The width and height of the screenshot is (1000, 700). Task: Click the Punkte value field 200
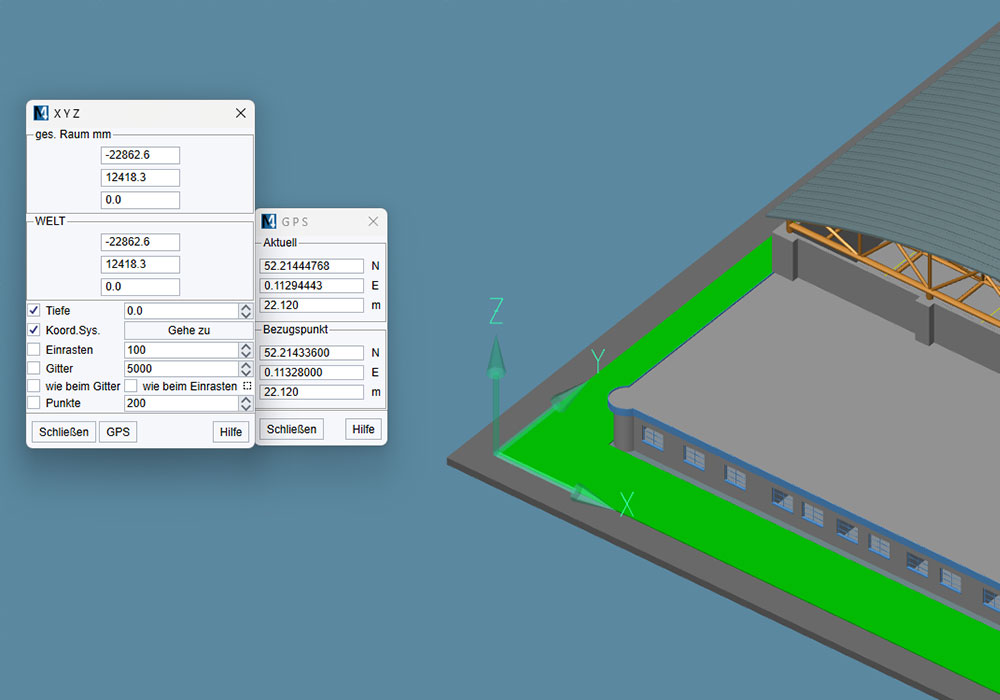tap(182, 403)
